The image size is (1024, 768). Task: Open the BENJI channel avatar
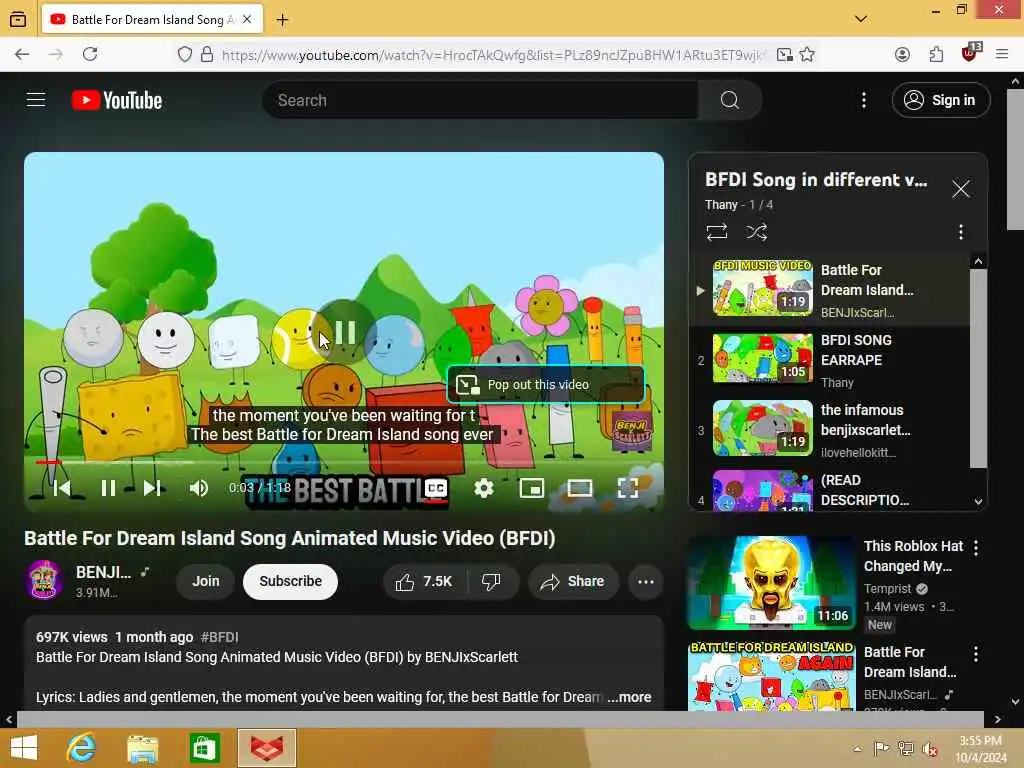click(44, 580)
